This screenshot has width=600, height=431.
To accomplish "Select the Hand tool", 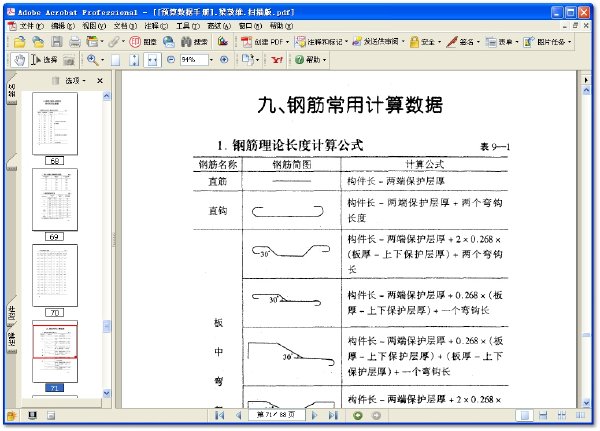I will 19,60.
